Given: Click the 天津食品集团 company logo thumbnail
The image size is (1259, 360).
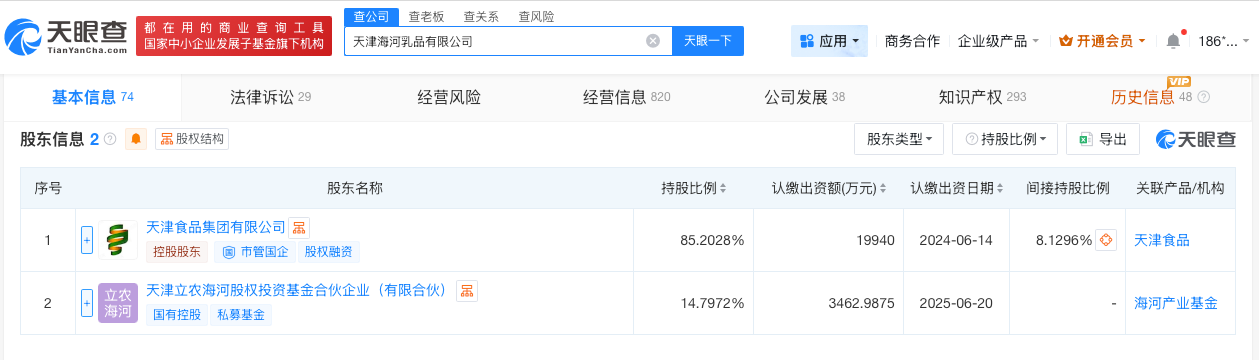Looking at the screenshot, I should (x=118, y=240).
